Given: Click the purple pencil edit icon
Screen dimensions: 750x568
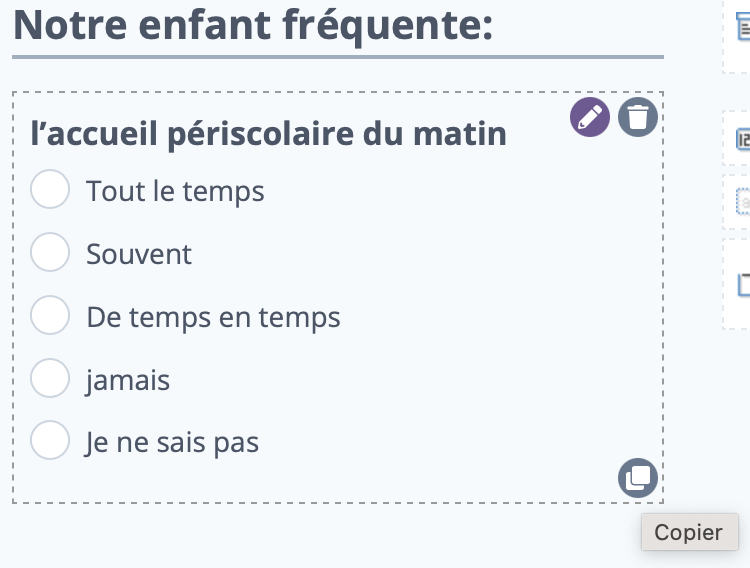Looking at the screenshot, I should 590,117.
